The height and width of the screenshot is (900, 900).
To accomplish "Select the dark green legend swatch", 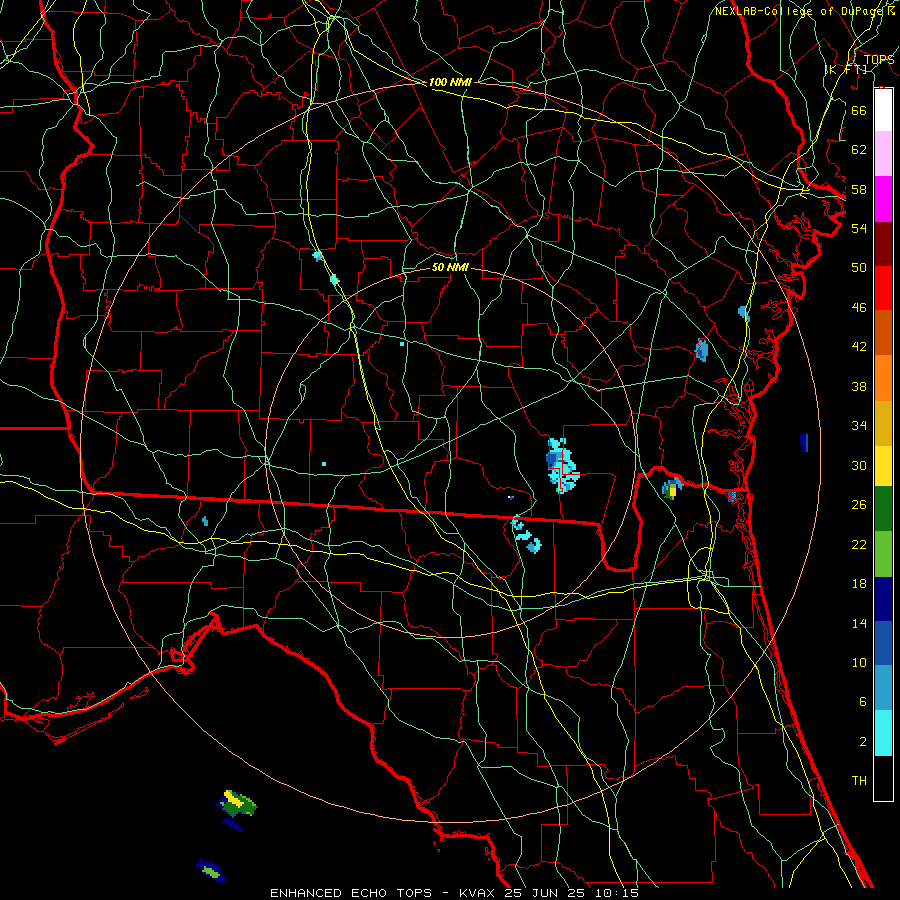I will point(883,509).
